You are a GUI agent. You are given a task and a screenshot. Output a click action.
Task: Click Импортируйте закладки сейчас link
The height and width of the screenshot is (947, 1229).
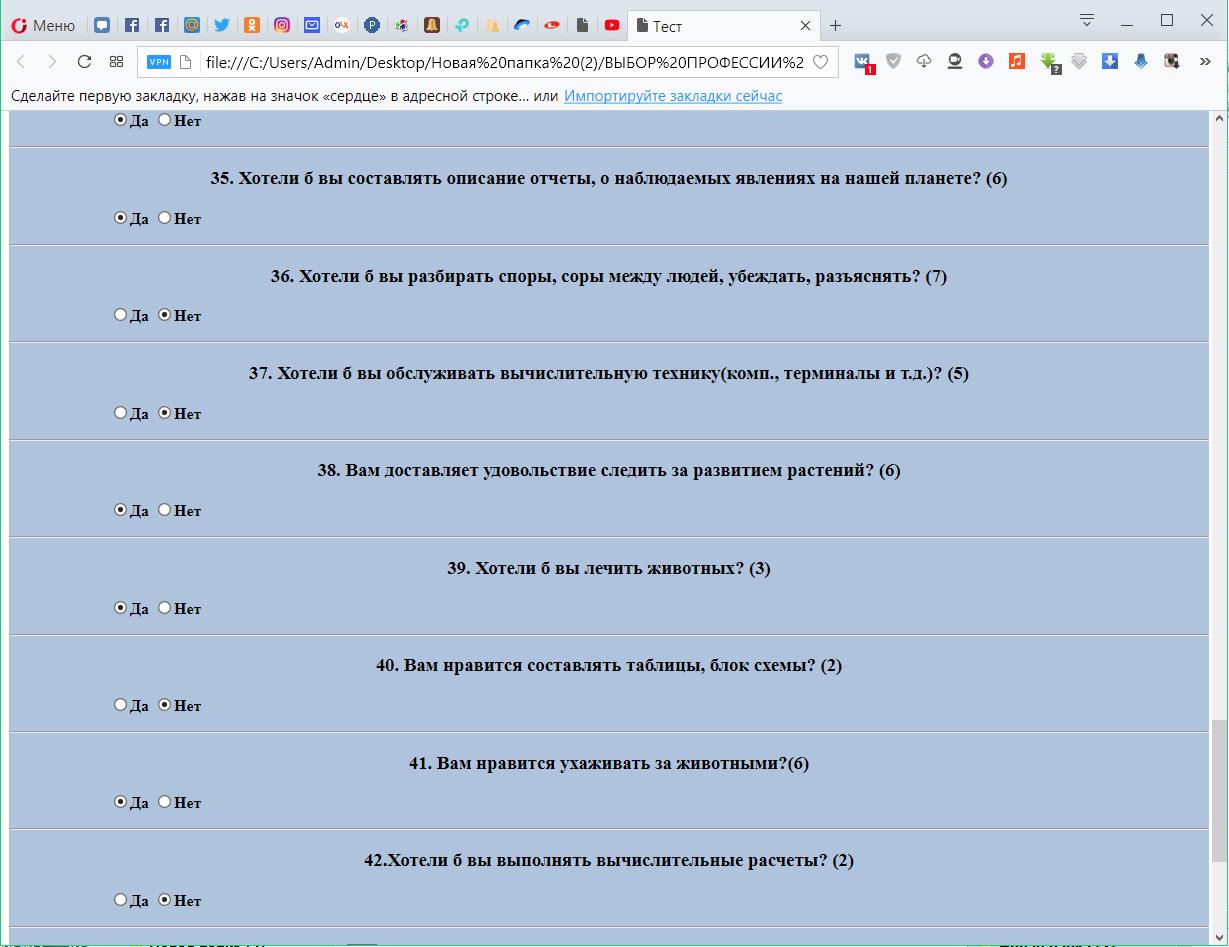(x=673, y=96)
